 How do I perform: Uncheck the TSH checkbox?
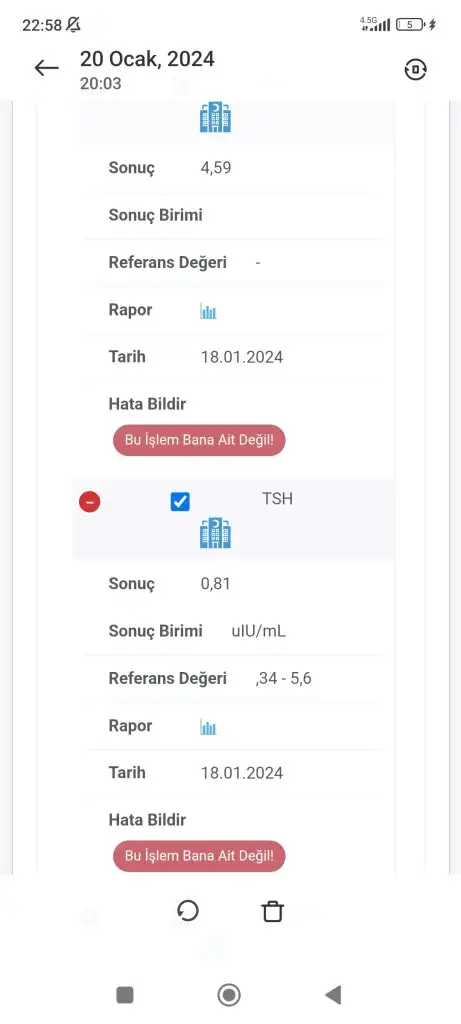pos(180,502)
